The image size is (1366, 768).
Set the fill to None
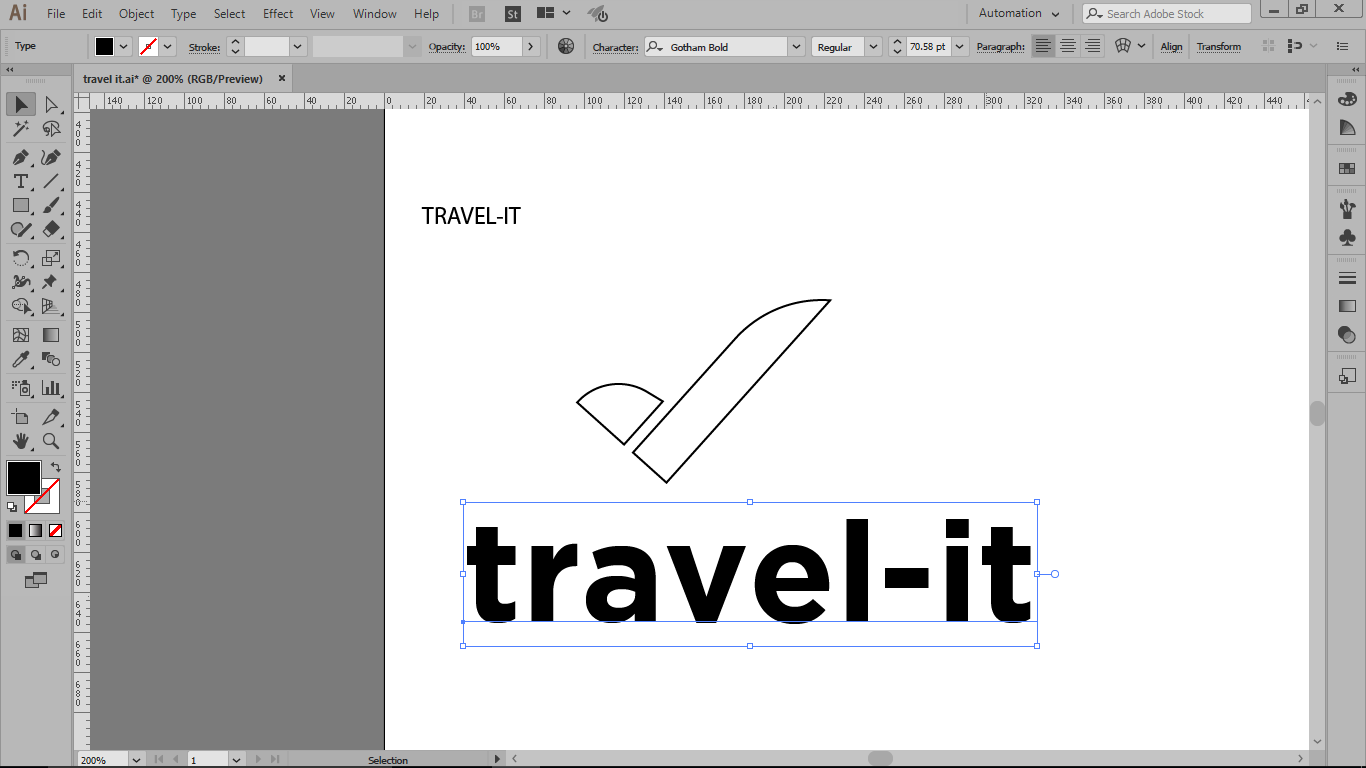(56, 531)
